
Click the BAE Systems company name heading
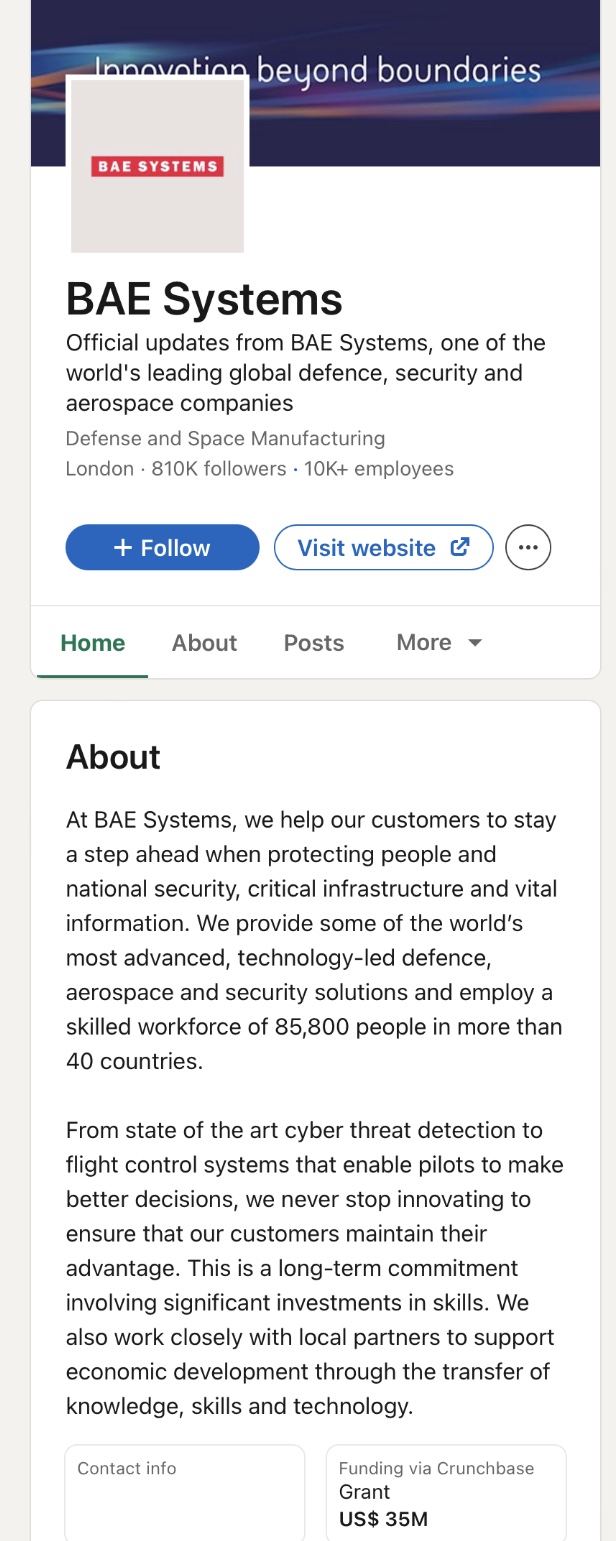204,298
